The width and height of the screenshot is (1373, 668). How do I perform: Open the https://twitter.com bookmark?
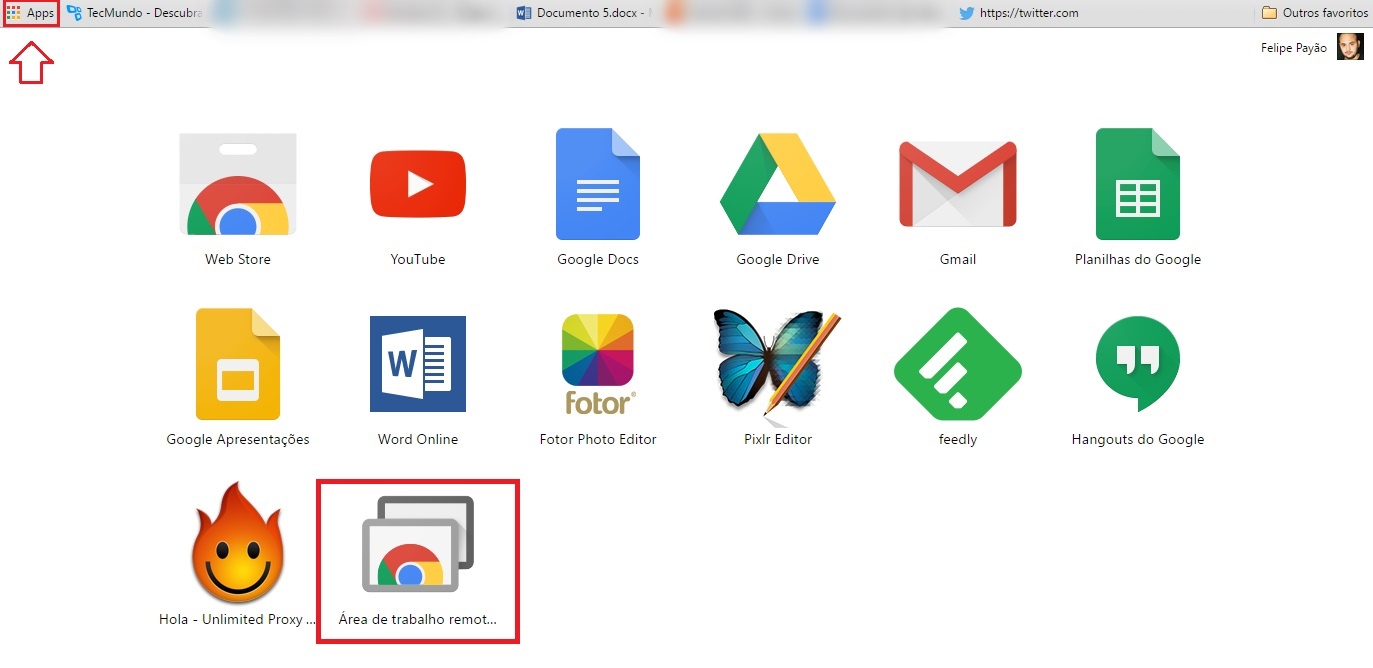point(1018,13)
